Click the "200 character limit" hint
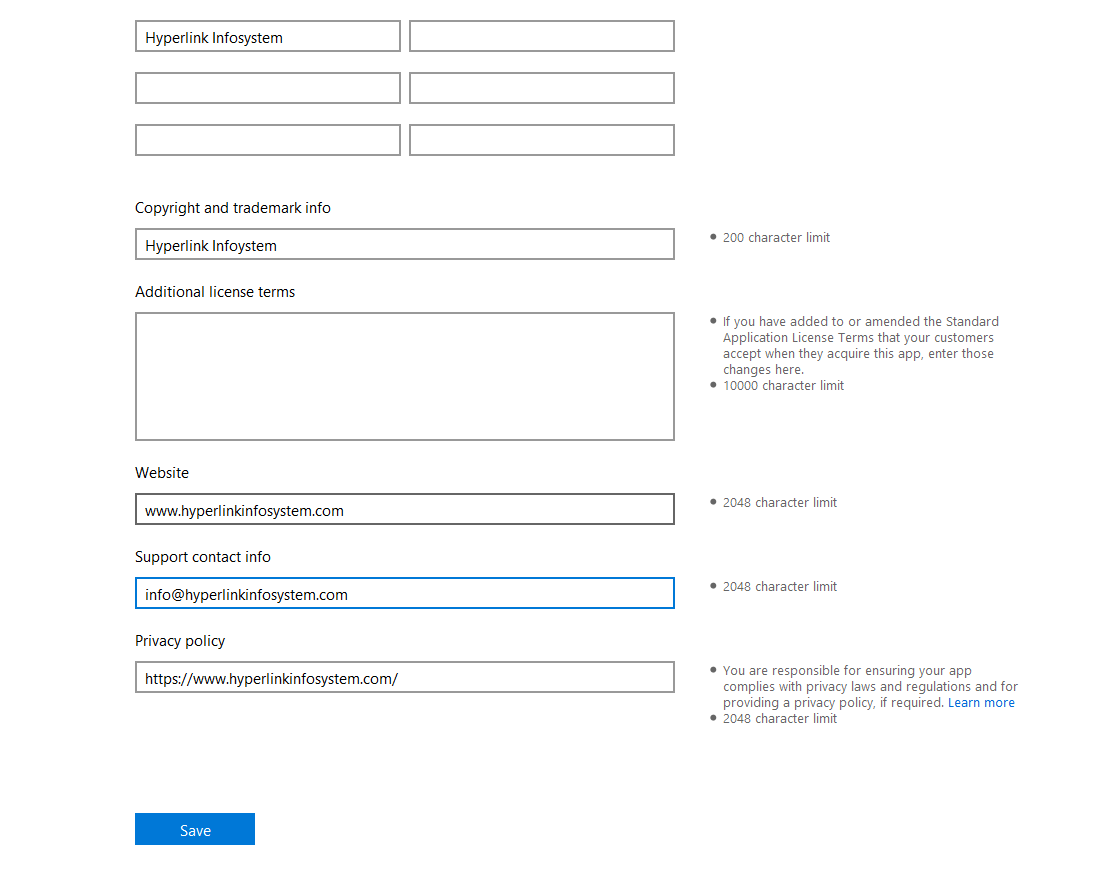The image size is (1109, 889). 776,238
